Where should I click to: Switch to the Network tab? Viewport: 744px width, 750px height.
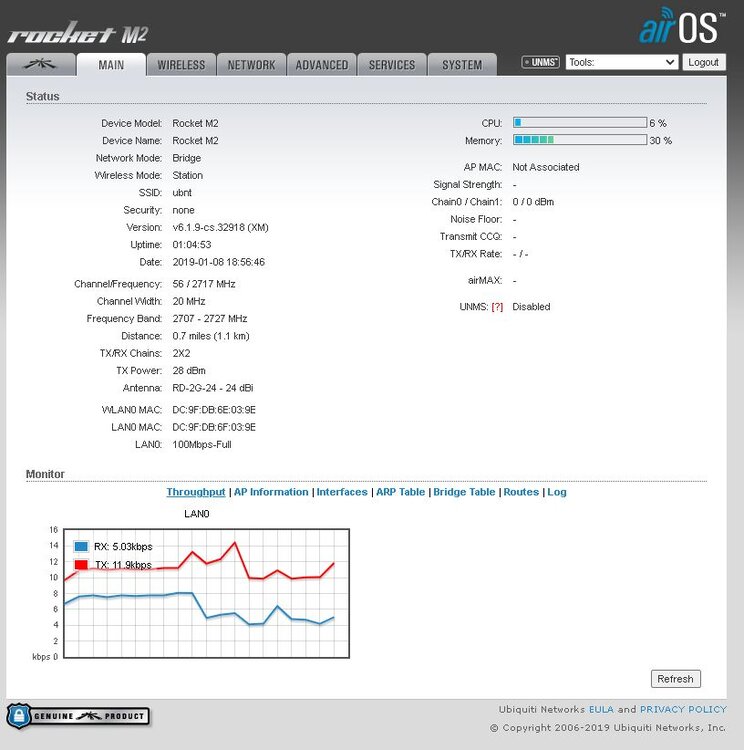251,65
